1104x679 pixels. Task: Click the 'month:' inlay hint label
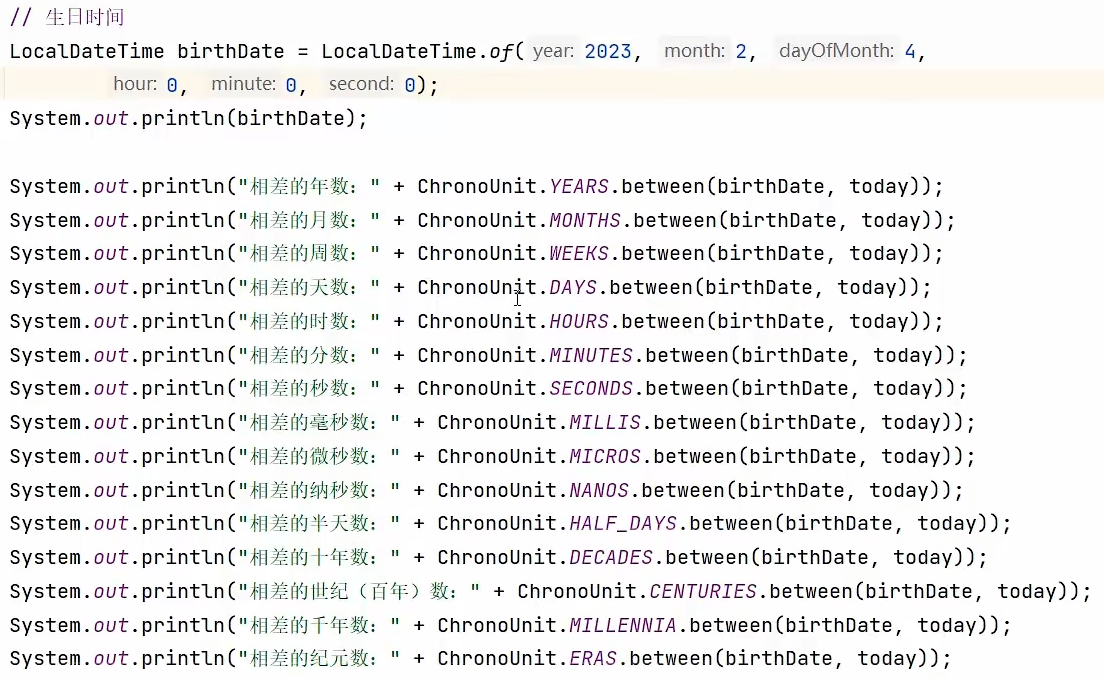pos(693,51)
